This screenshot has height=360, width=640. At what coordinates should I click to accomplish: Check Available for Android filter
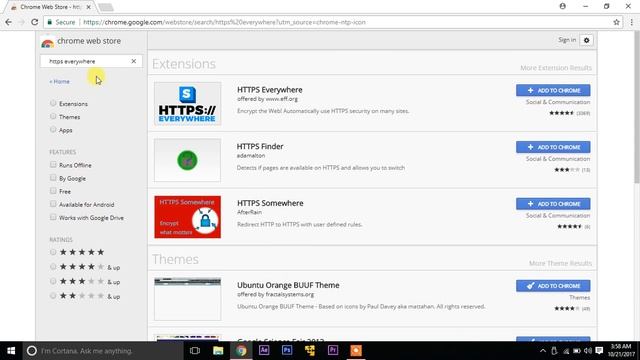tap(53, 204)
